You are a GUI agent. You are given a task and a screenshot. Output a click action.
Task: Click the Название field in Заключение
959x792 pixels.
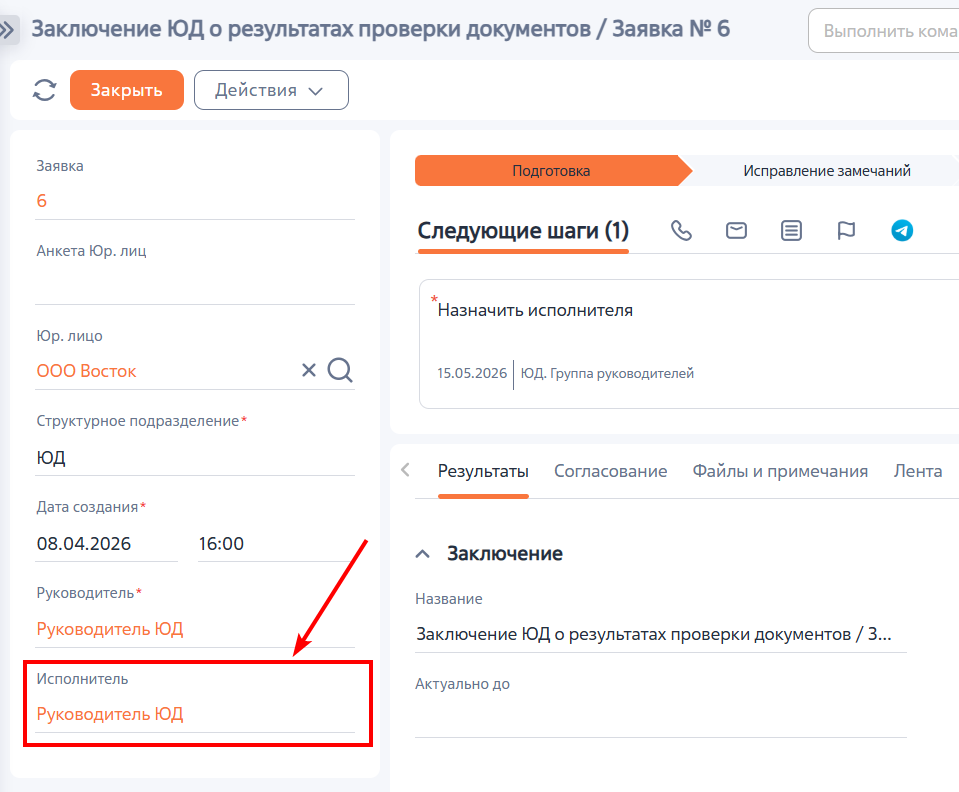click(661, 634)
